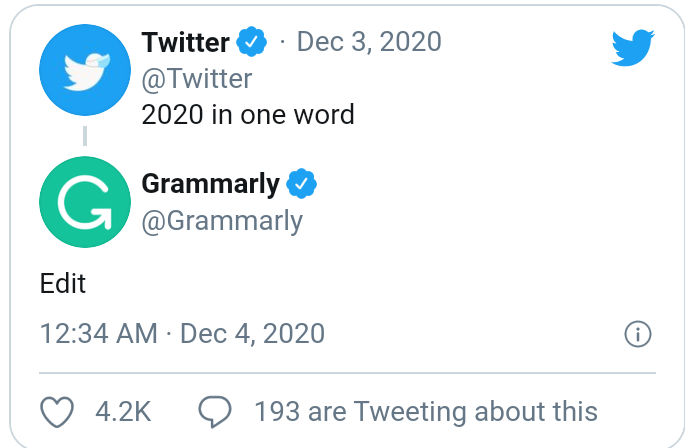Click the "2020 in one word" tweet text
The height and width of the screenshot is (448, 698).
248,114
